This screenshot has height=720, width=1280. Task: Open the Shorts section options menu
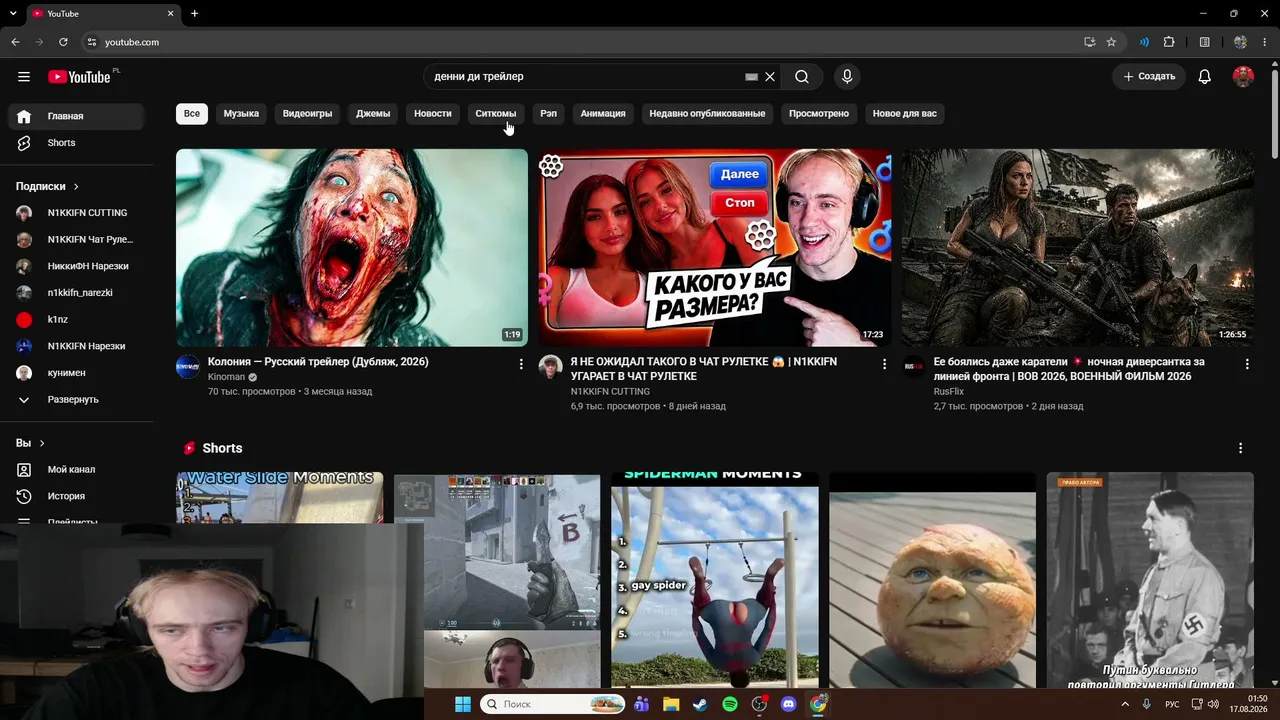point(1241,448)
